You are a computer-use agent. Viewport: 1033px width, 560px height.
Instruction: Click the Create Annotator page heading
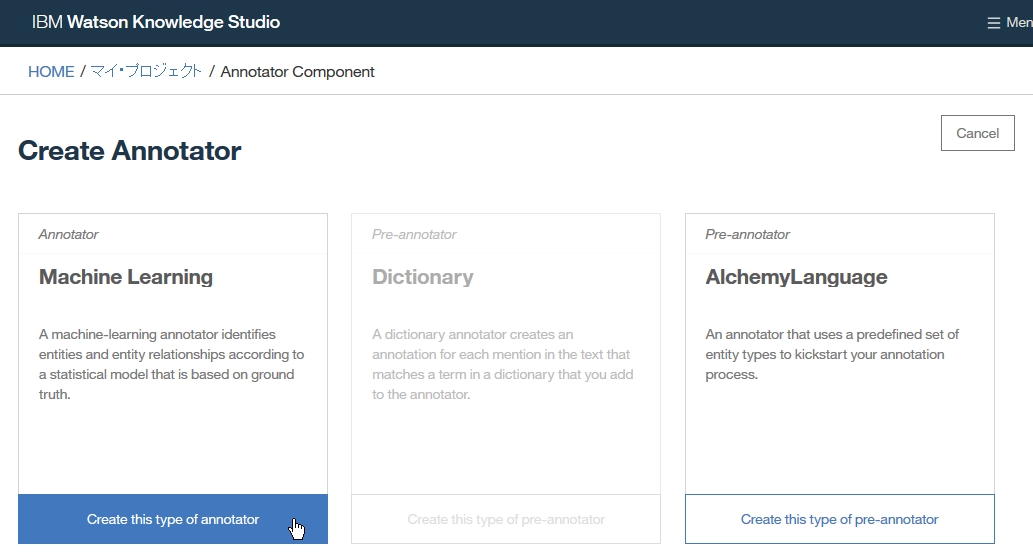pos(130,151)
